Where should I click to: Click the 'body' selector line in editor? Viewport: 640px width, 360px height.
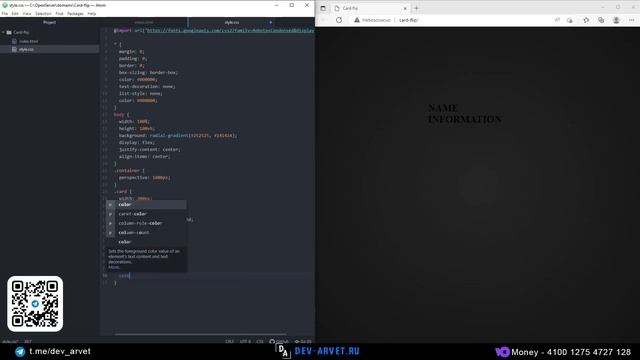[121, 115]
